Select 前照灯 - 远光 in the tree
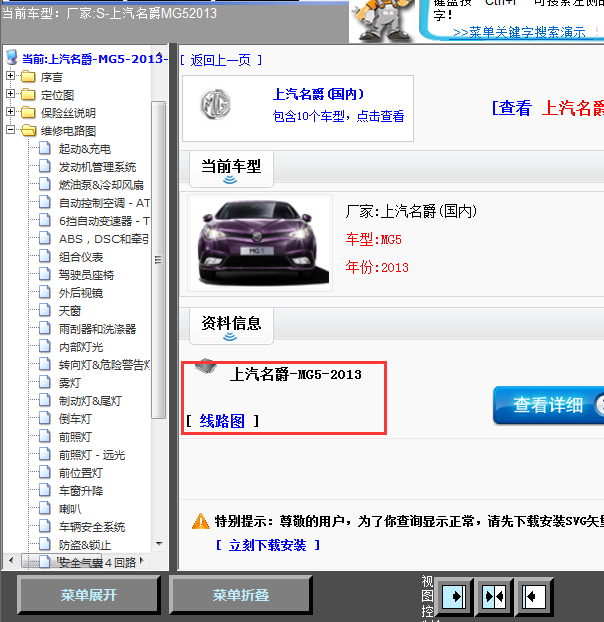 [92, 455]
